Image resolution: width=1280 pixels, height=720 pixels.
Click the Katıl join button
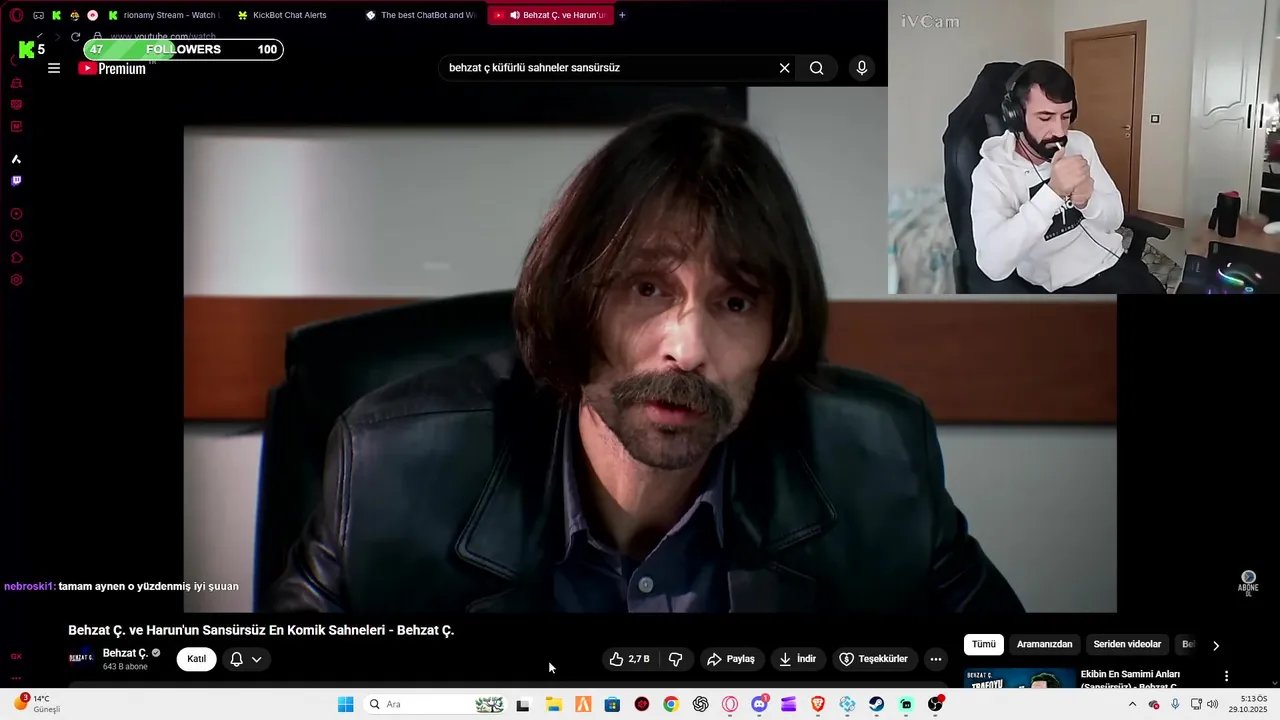click(197, 659)
